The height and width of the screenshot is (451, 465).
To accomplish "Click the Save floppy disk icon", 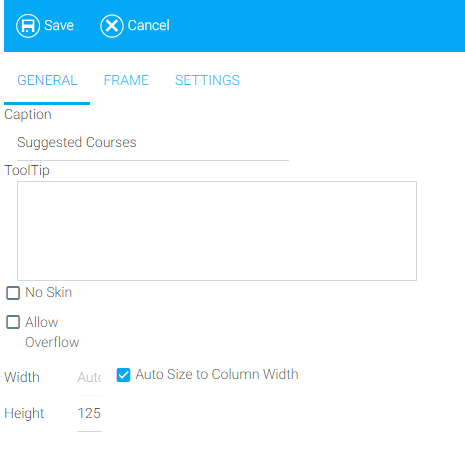I will click(x=28, y=26).
